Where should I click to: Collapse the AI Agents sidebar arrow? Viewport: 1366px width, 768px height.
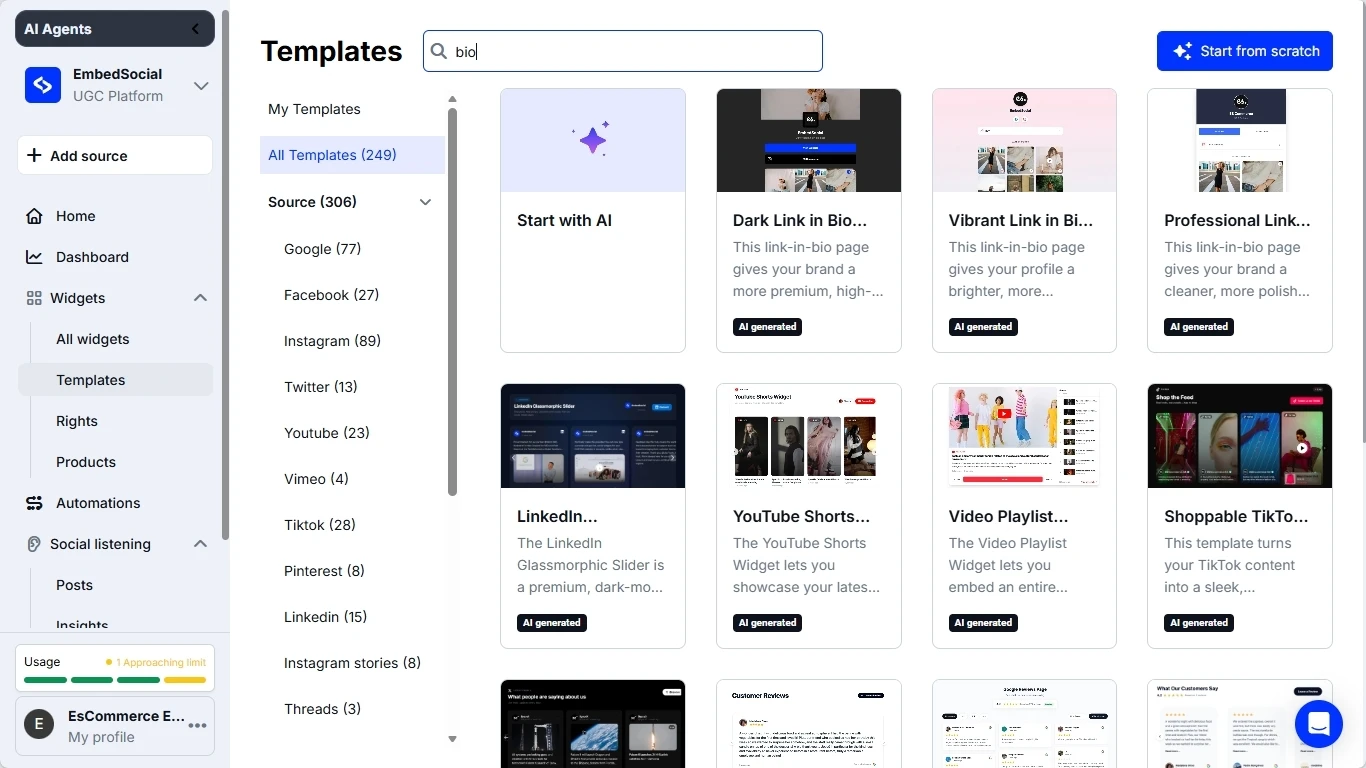click(196, 29)
